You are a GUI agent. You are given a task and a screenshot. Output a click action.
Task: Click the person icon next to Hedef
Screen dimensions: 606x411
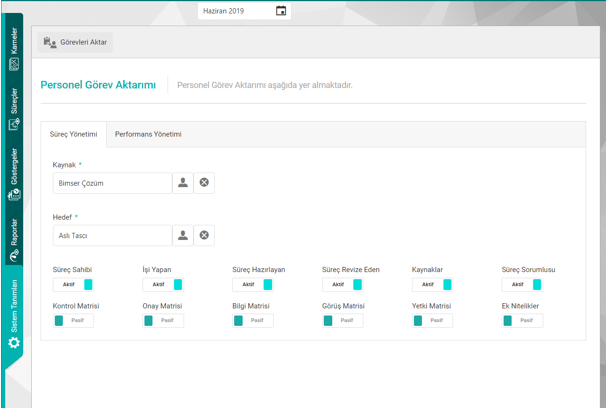183,235
